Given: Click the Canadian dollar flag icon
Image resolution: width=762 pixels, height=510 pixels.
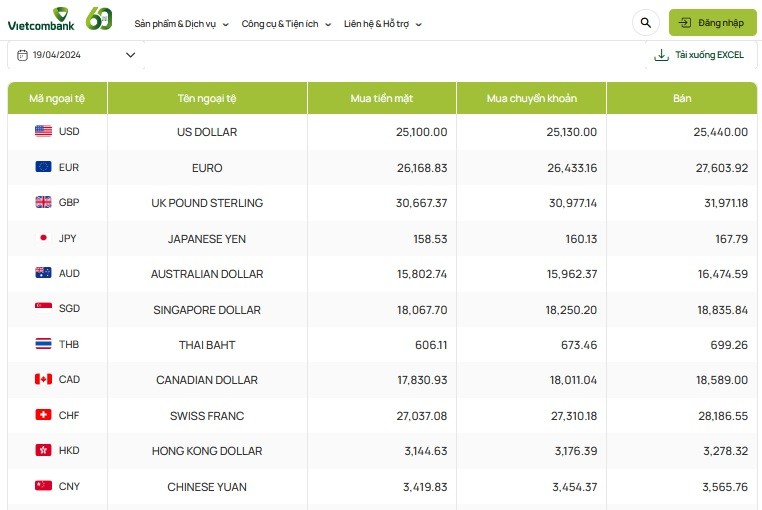Looking at the screenshot, I should 43,380.
